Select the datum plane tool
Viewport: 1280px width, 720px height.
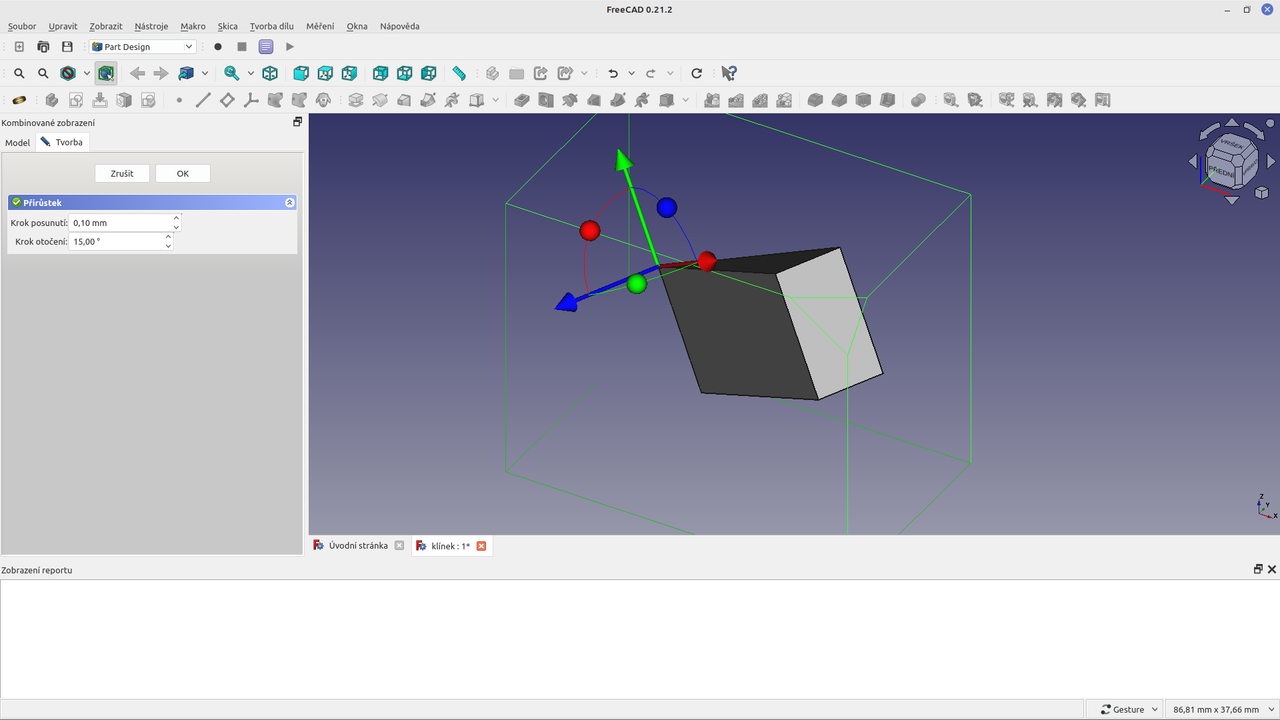[227, 100]
